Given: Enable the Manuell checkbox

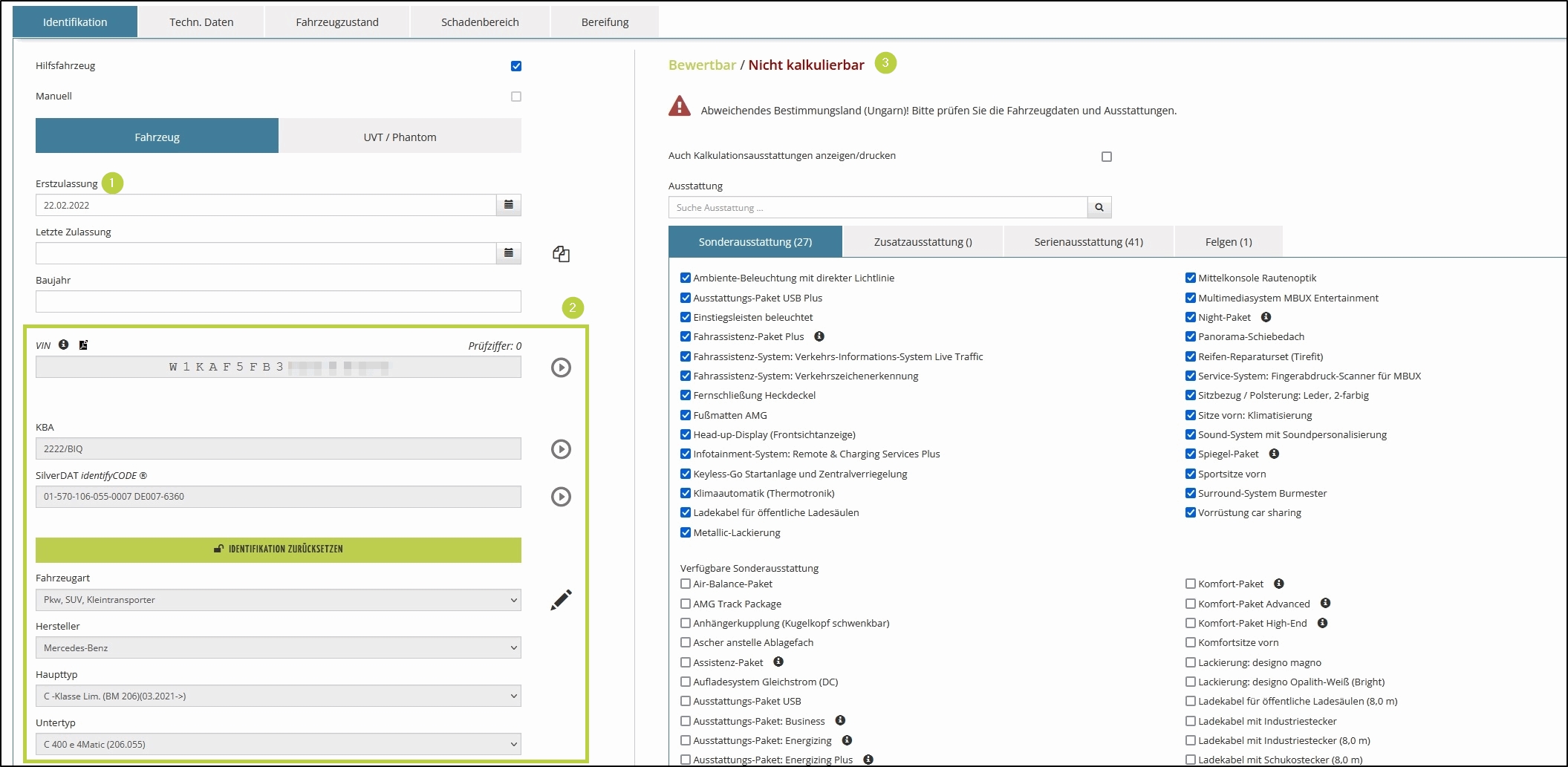Looking at the screenshot, I should [516, 97].
